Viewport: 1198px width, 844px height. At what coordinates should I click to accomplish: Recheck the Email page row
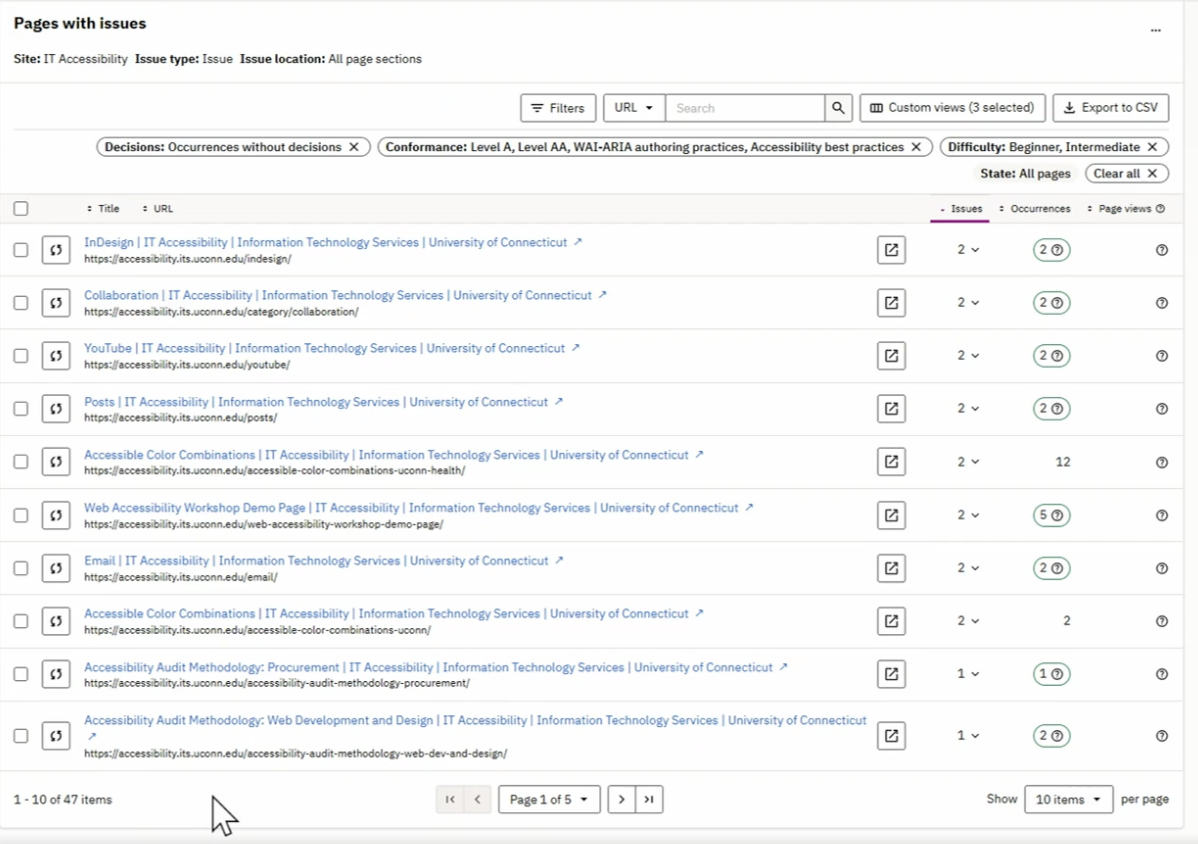(56, 568)
